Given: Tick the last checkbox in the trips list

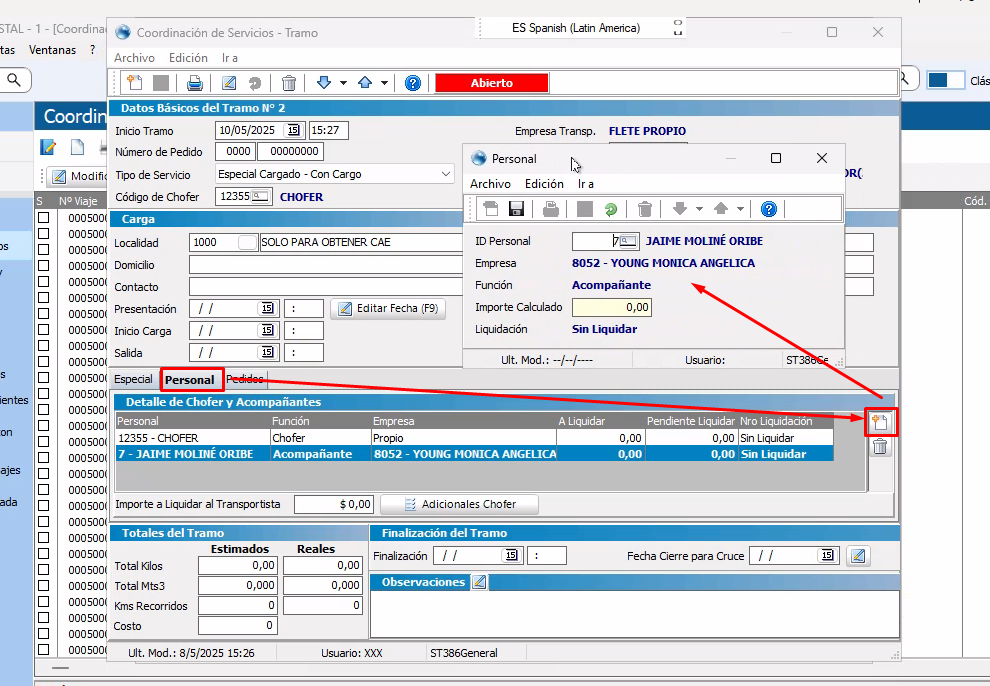Looking at the screenshot, I should point(44,649).
